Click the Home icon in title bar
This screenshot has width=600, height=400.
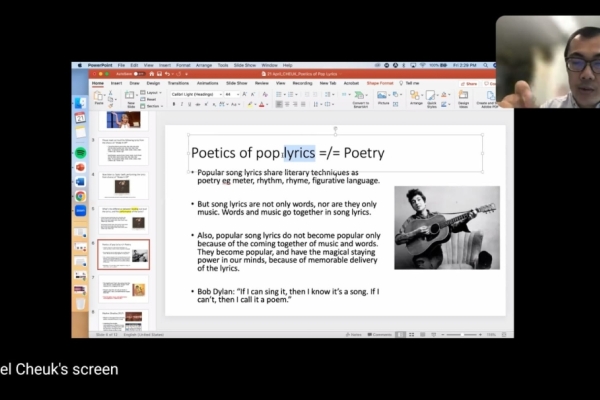point(152,74)
